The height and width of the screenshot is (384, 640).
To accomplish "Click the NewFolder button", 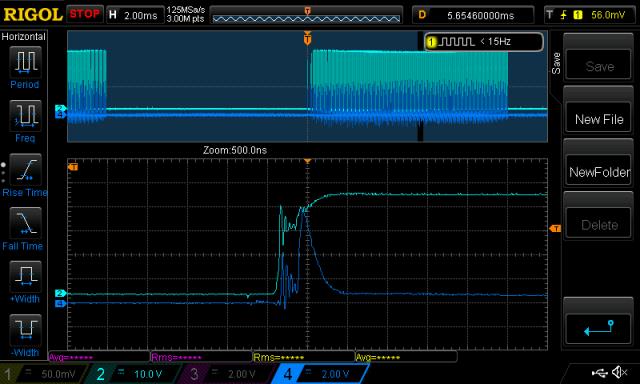I will click(599, 172).
